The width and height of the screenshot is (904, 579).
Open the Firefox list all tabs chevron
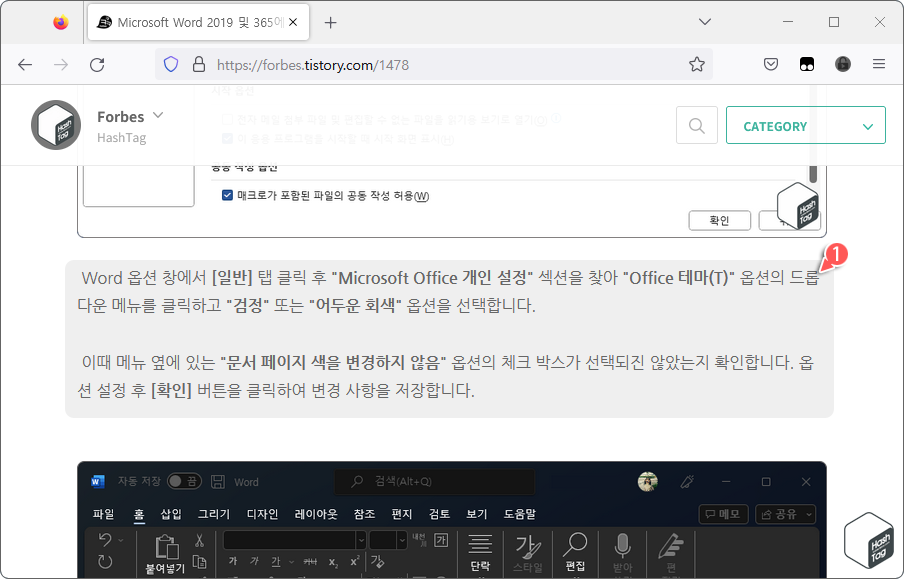pos(705,22)
